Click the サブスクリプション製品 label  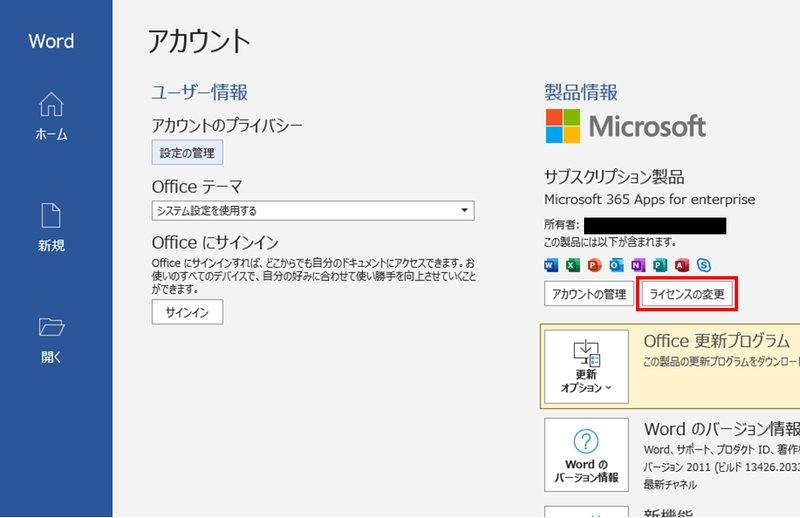(x=614, y=177)
